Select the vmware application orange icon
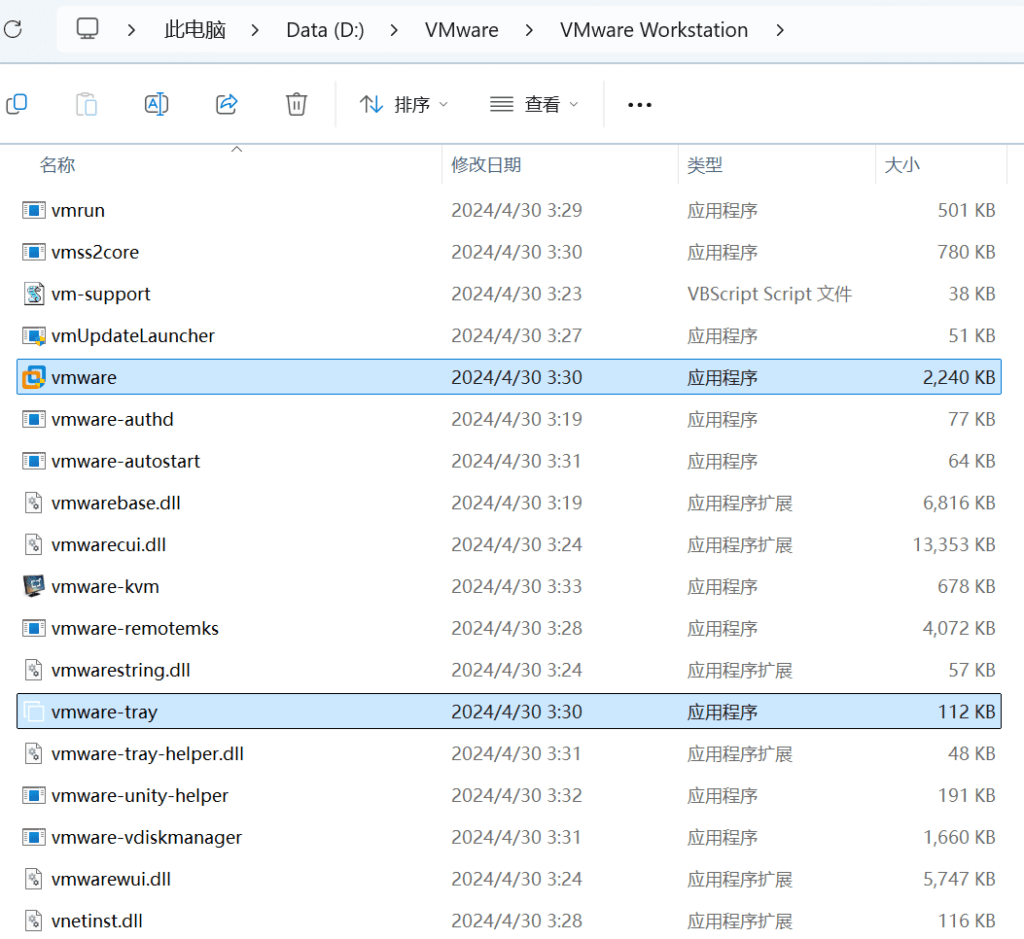 coord(34,377)
